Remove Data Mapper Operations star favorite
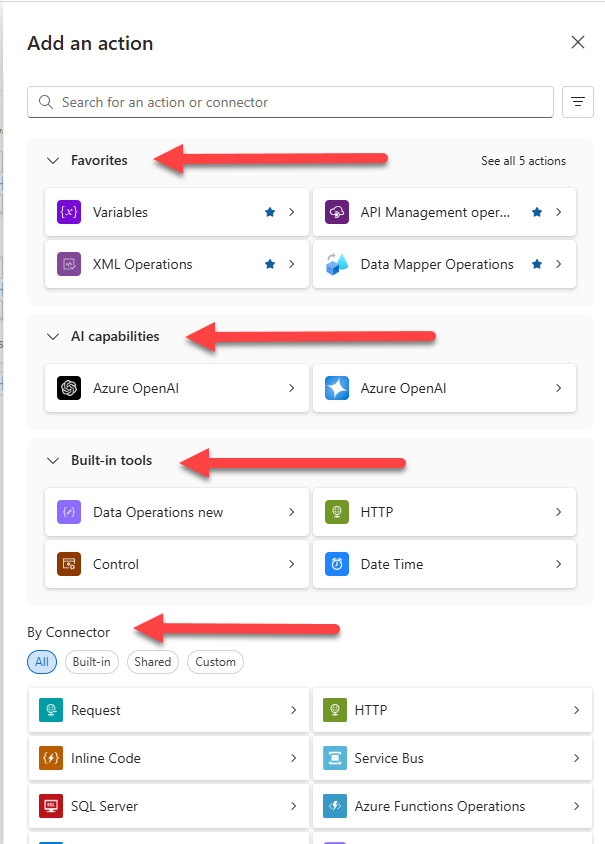The height and width of the screenshot is (844, 605). click(538, 265)
